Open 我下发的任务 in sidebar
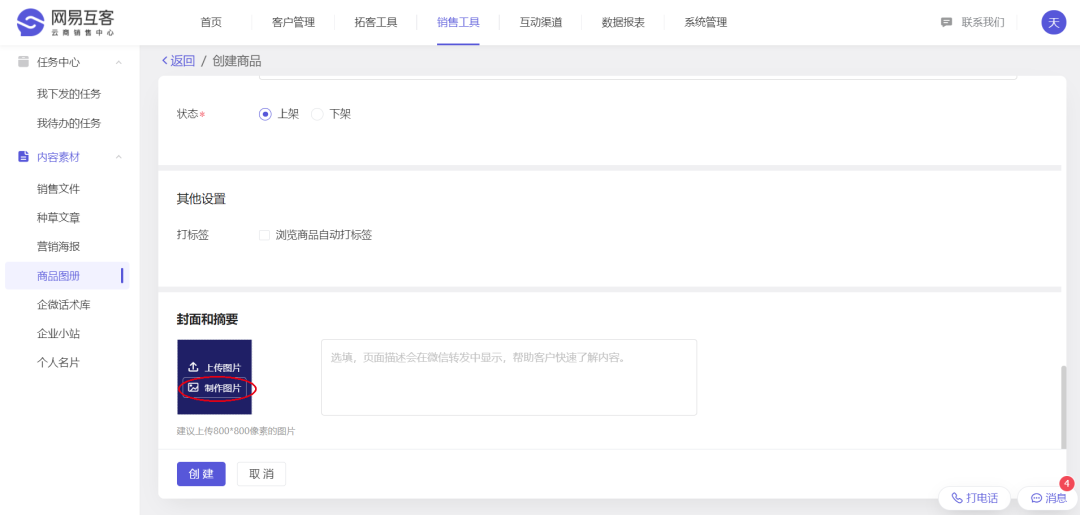1080x515 pixels. 69,94
